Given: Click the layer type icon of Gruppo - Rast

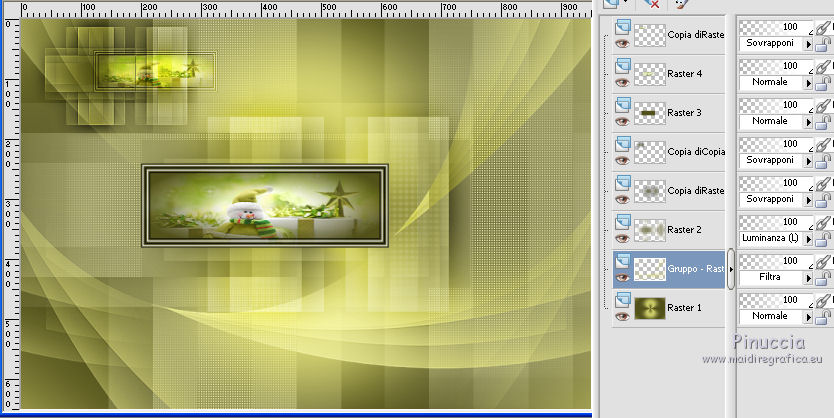Looking at the screenshot, I should [x=623, y=261].
